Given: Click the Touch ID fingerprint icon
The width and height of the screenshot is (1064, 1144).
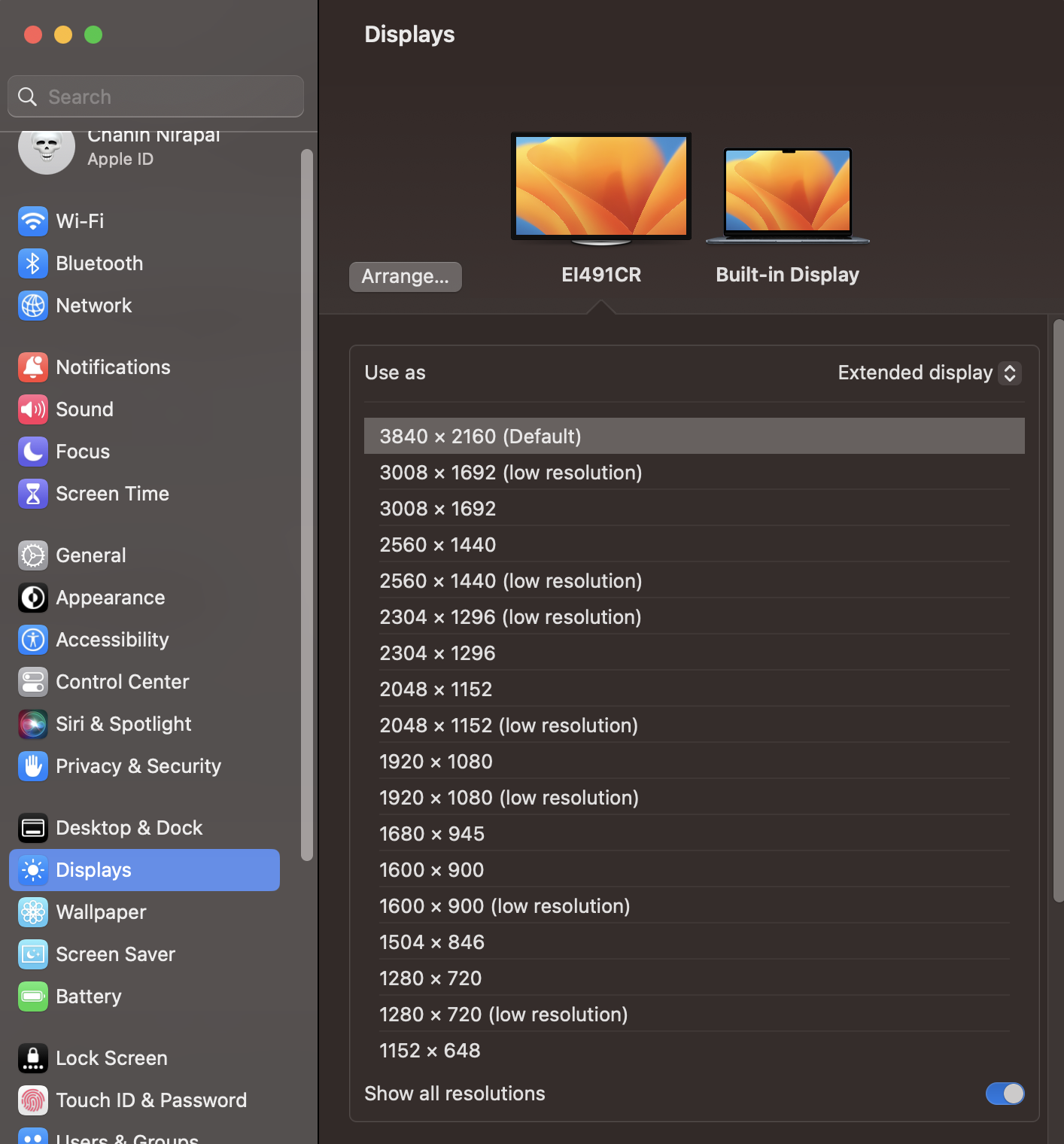Looking at the screenshot, I should 33,1100.
